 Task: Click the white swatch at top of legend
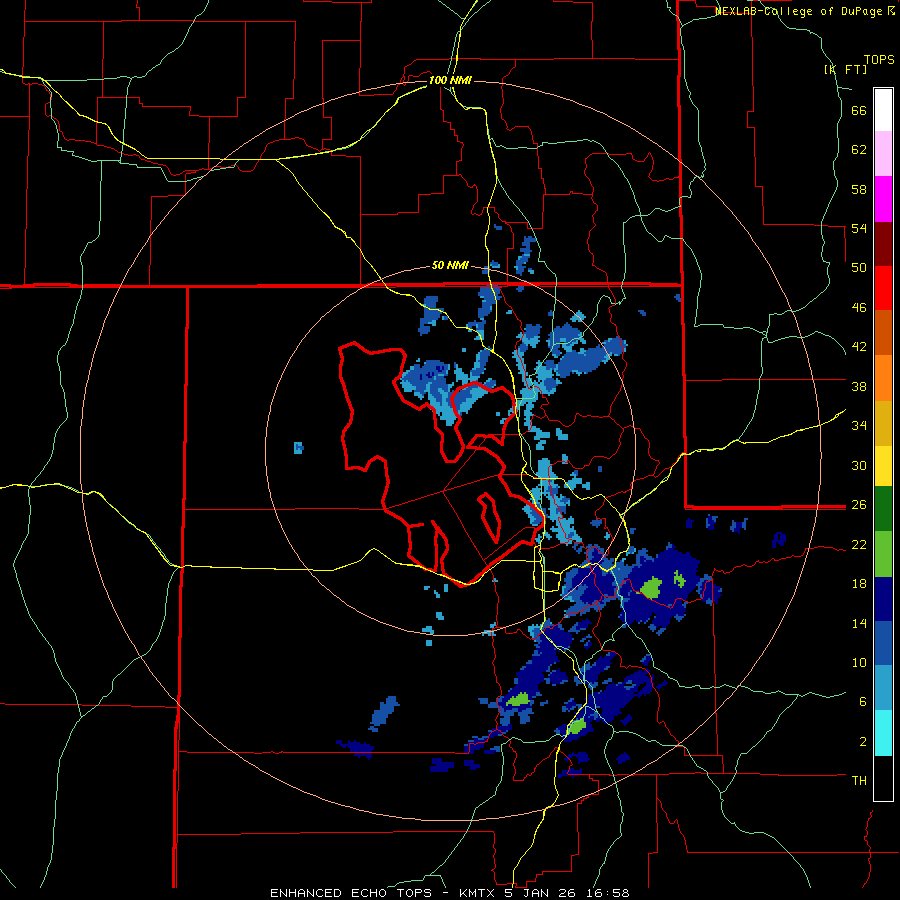point(883,110)
